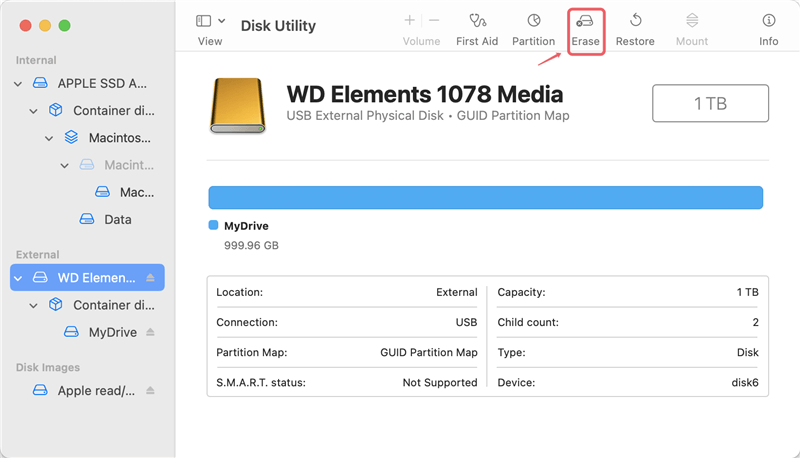Screen dimensions: 800x458
Task: Click the Restore toolbar icon
Action: (x=635, y=21)
